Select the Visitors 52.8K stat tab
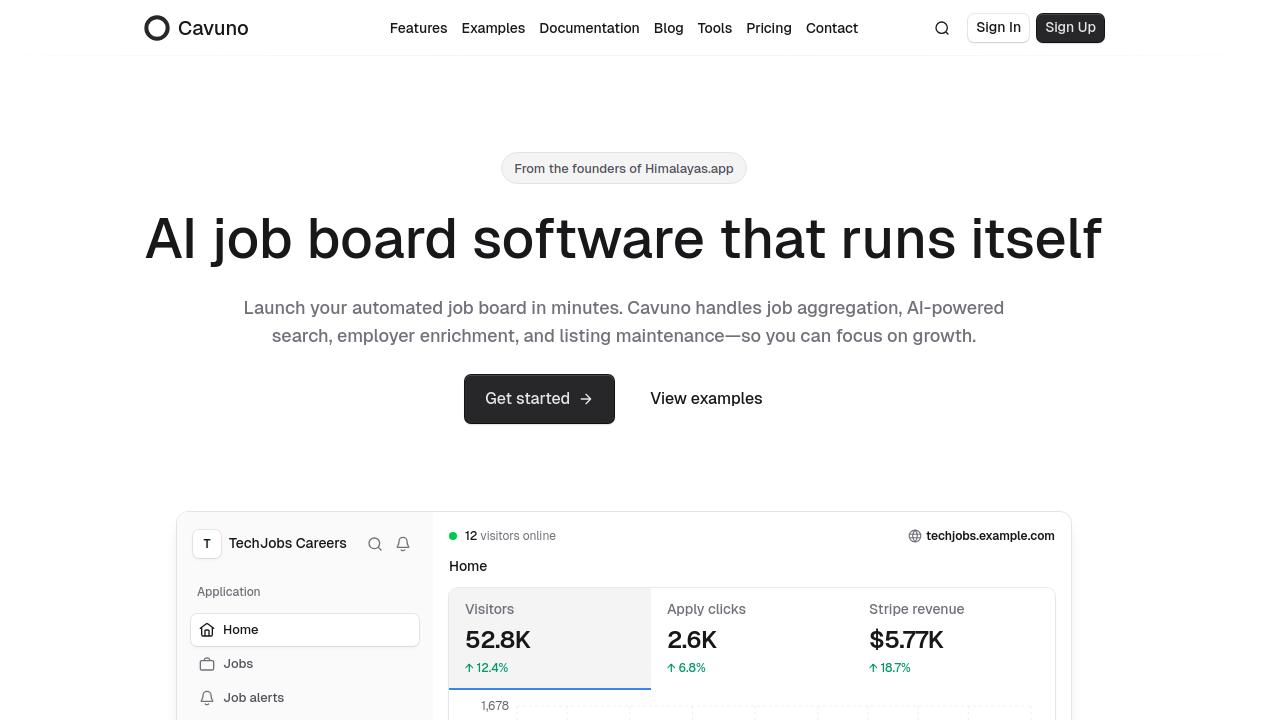The width and height of the screenshot is (1280, 720). (550, 638)
